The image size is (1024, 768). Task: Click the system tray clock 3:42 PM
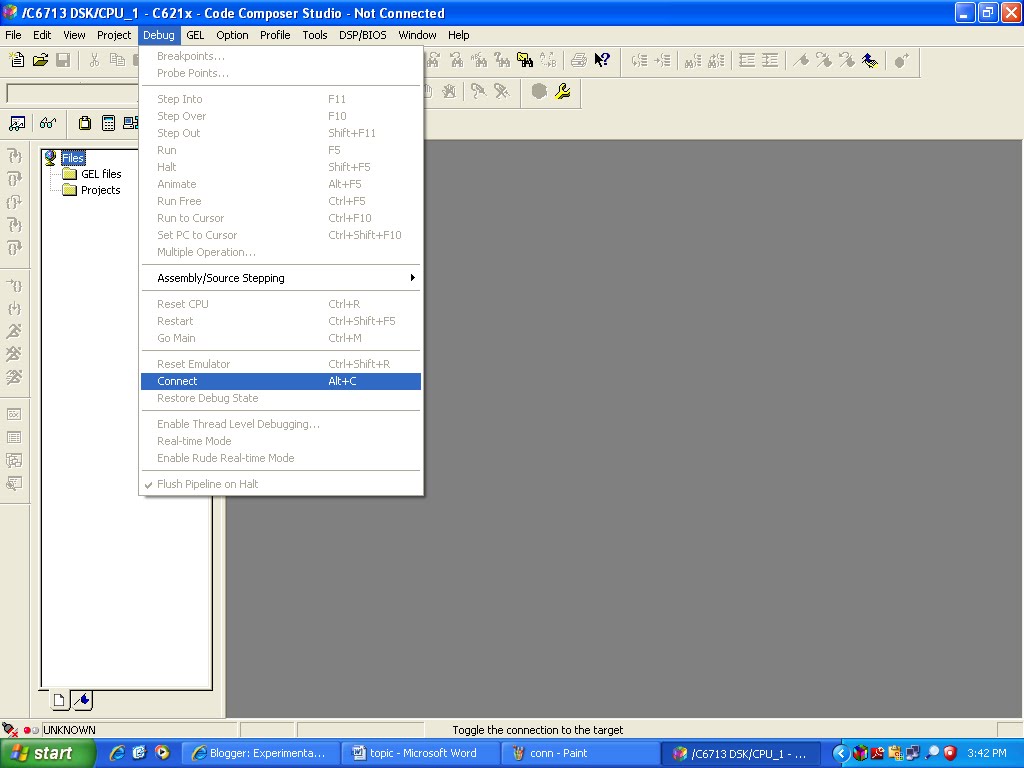(987, 753)
